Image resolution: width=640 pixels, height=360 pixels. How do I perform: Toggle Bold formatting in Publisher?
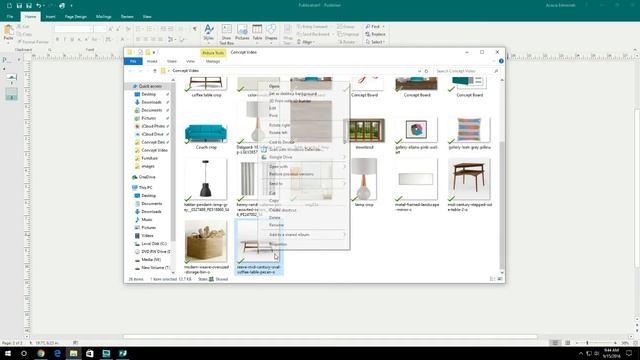(x=58, y=40)
